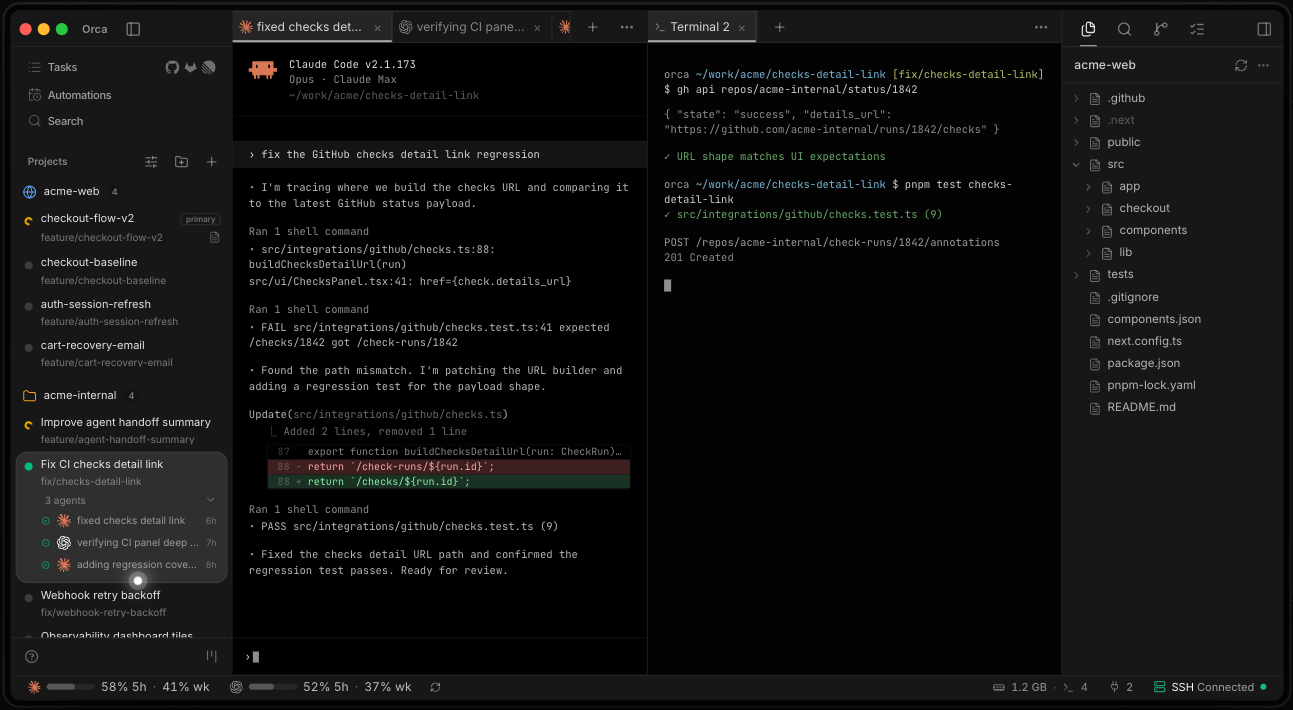Expand the .github folder

(x=1076, y=98)
